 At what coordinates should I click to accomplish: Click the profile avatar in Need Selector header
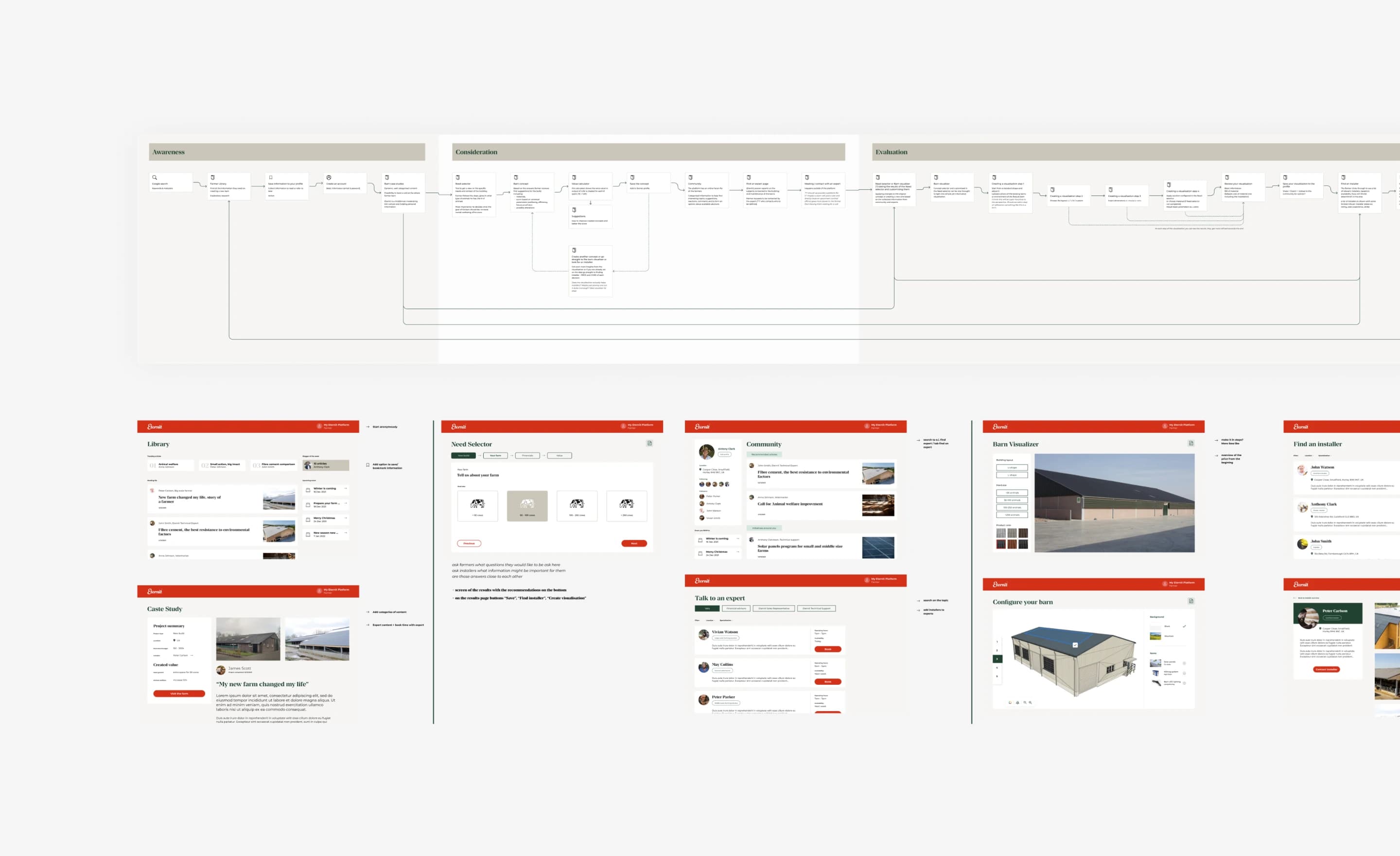tap(623, 426)
